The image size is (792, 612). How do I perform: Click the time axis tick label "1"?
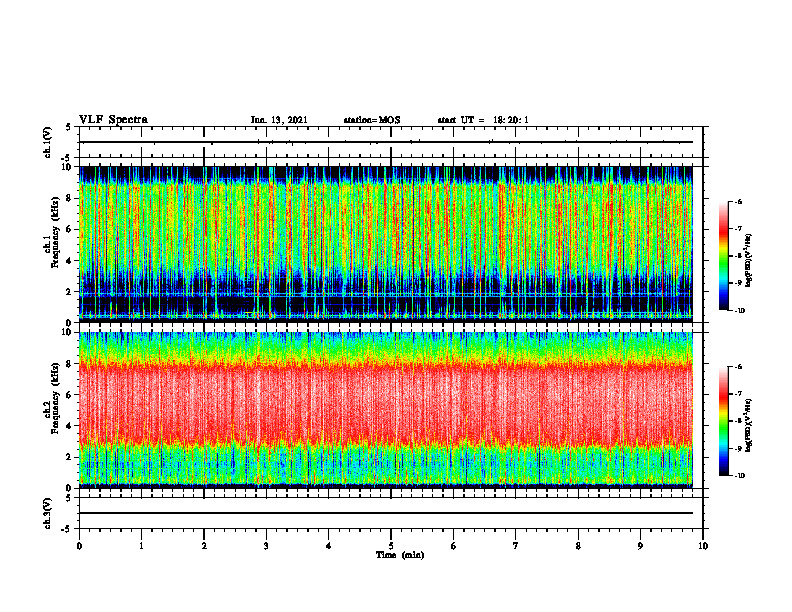pyautogui.click(x=141, y=546)
